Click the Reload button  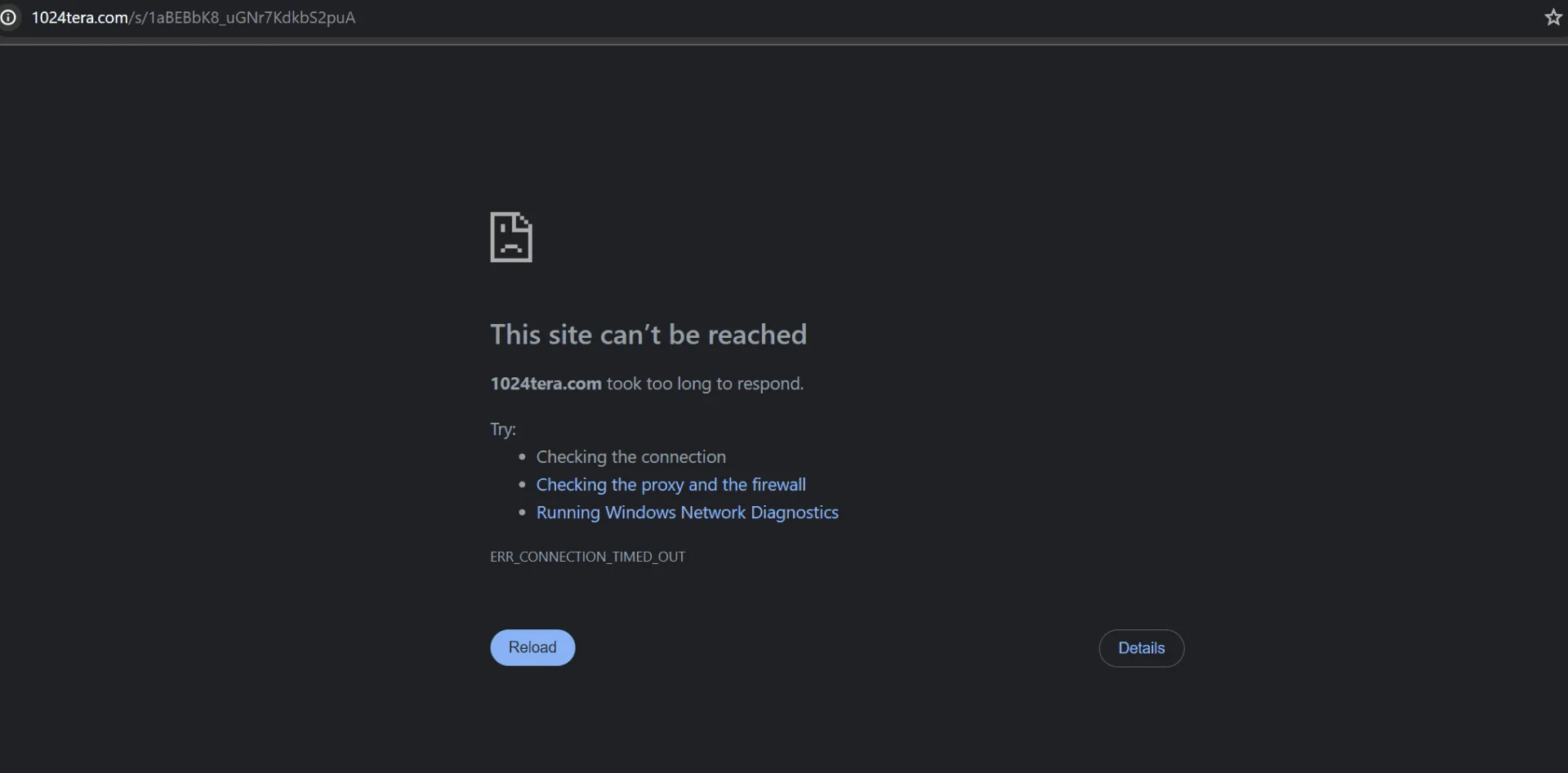click(532, 647)
